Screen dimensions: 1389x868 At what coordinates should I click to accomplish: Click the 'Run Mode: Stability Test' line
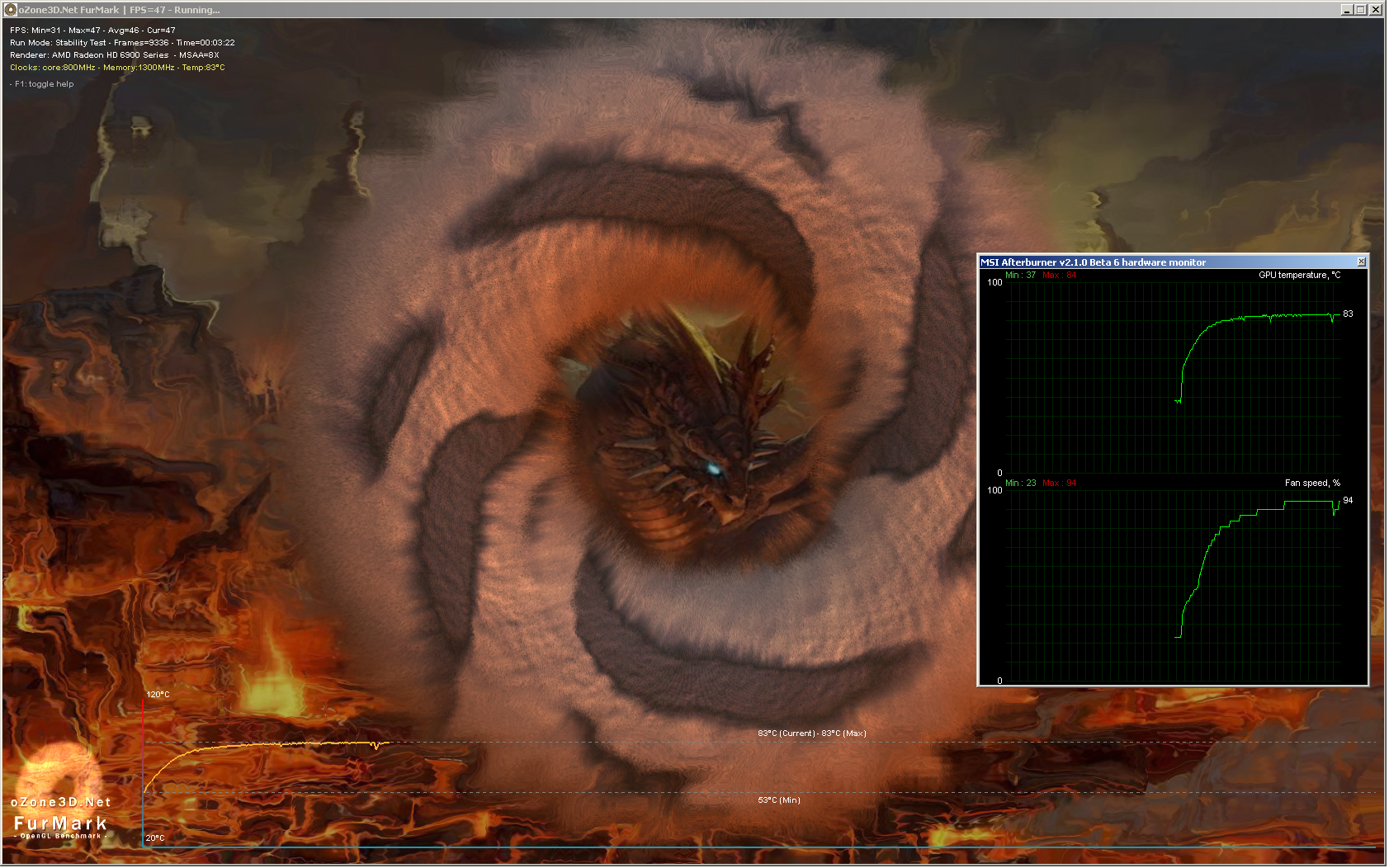click(x=122, y=43)
